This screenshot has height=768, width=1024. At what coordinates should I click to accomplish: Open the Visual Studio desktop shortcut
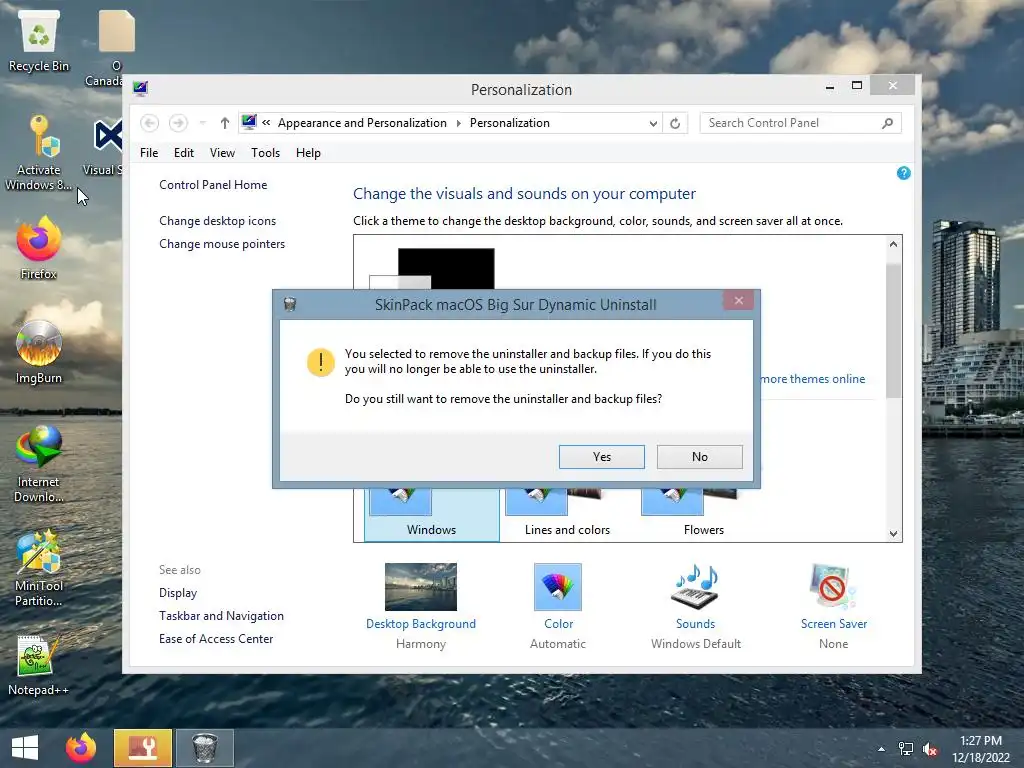104,147
